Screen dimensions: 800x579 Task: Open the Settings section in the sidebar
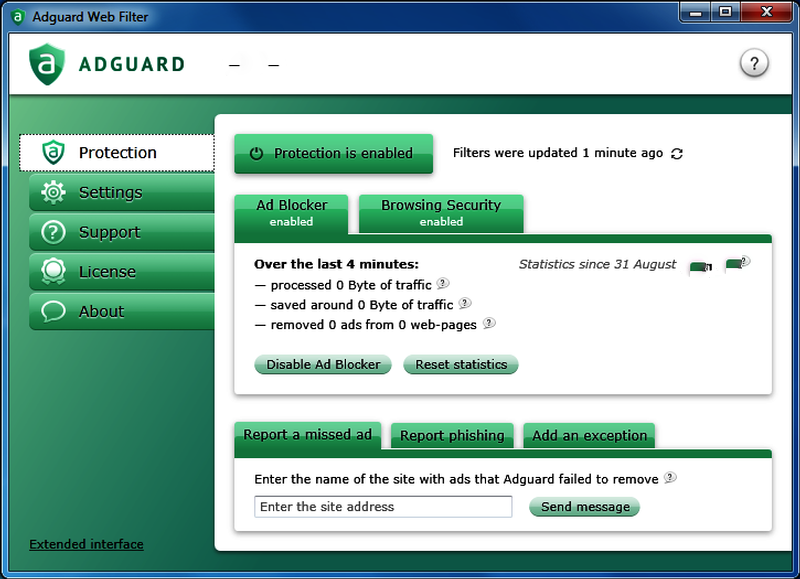(122, 192)
